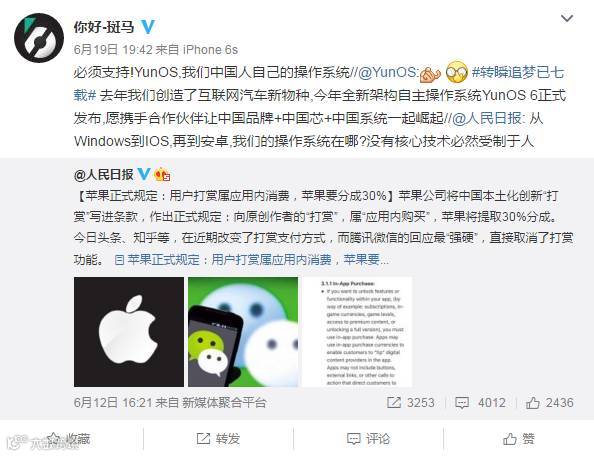Screen dimensions: 594x456
Task: Open the 你好-斑马 profile avatar
Action: click(x=39, y=37)
